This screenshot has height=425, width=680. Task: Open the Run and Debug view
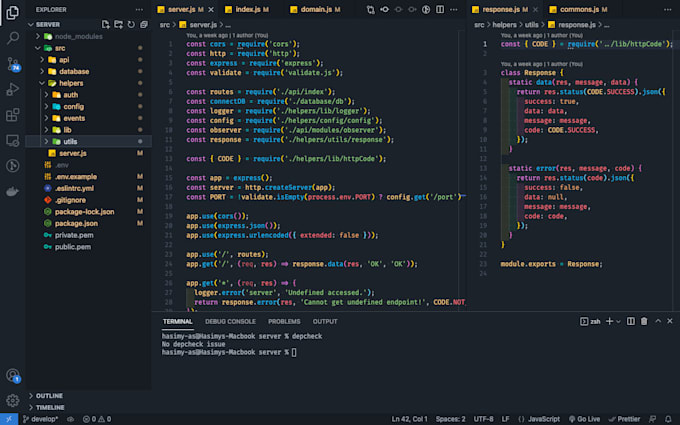click(x=13, y=90)
